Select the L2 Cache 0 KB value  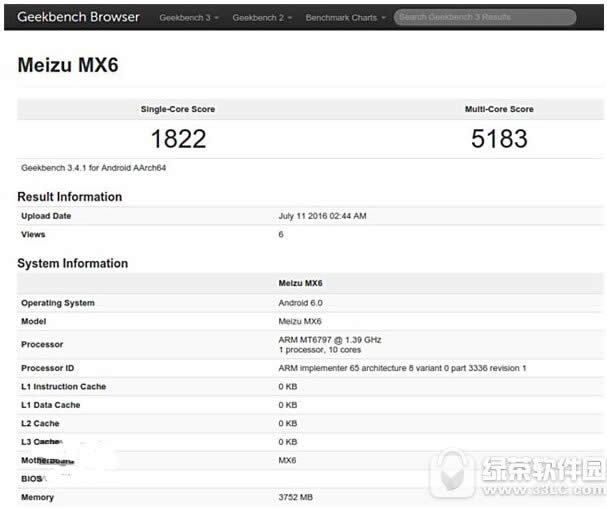point(288,423)
